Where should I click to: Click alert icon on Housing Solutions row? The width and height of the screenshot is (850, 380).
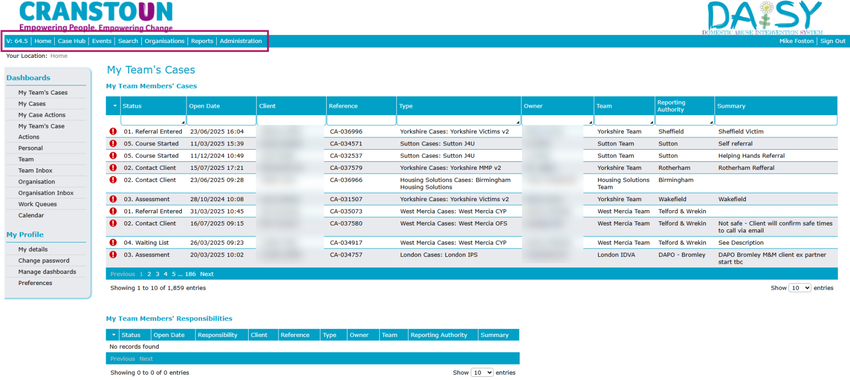point(113,179)
